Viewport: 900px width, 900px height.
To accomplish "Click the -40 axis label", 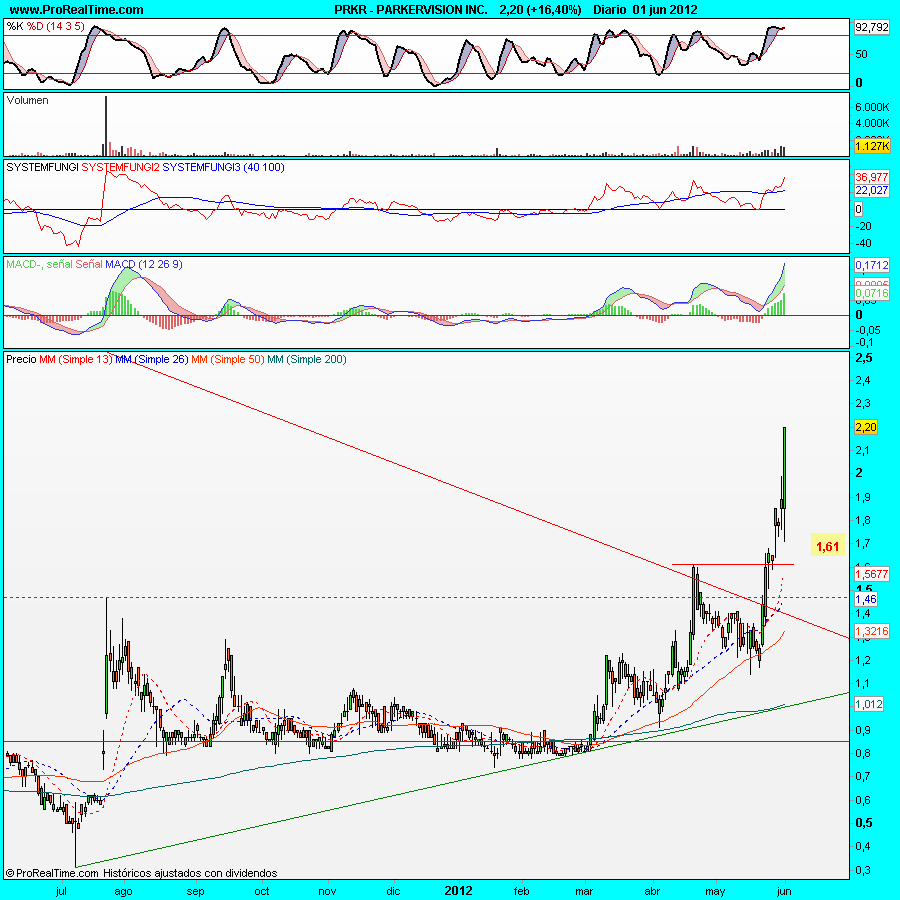I will [863, 243].
